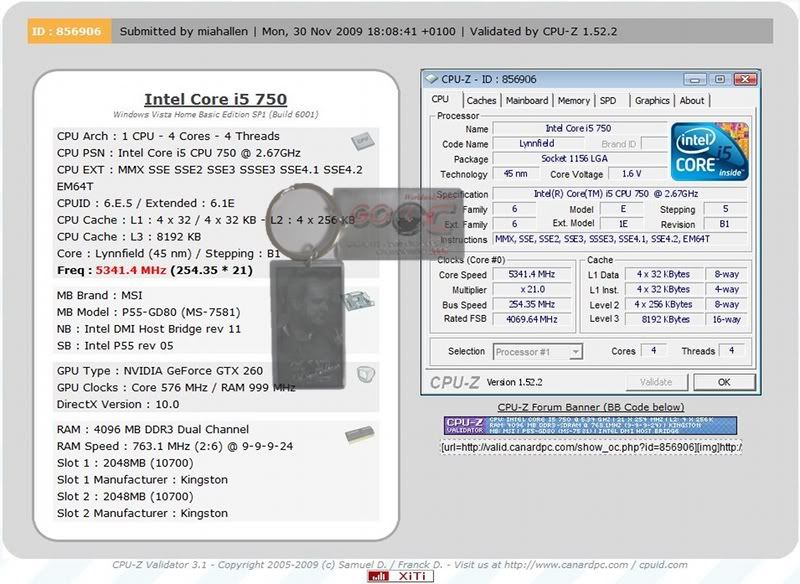800x584 pixels.
Task: Click the Windows Vista Home Basic subtitle
Action: click(x=215, y=115)
